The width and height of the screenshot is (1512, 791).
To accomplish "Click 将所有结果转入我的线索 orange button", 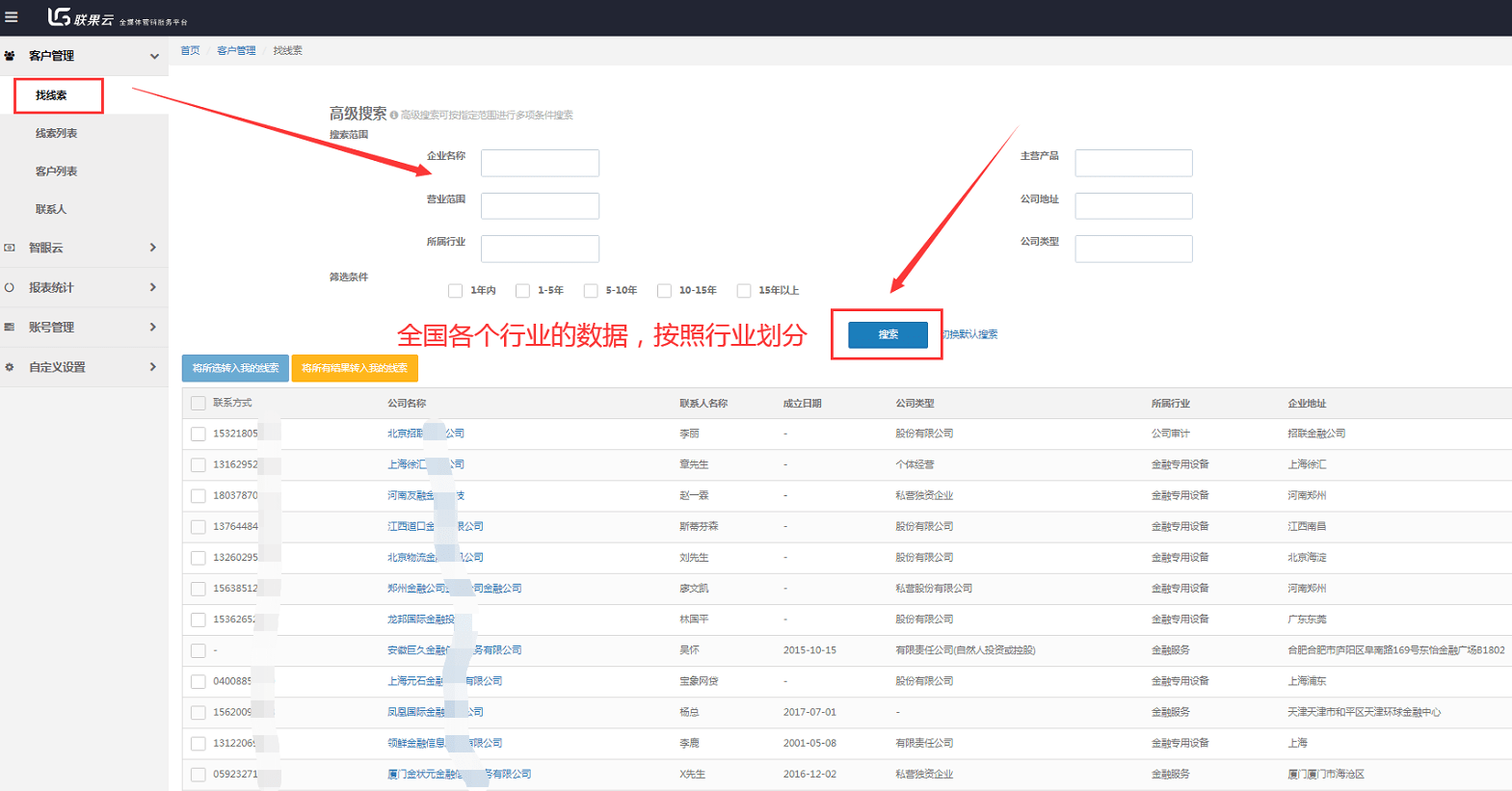I will point(355,368).
